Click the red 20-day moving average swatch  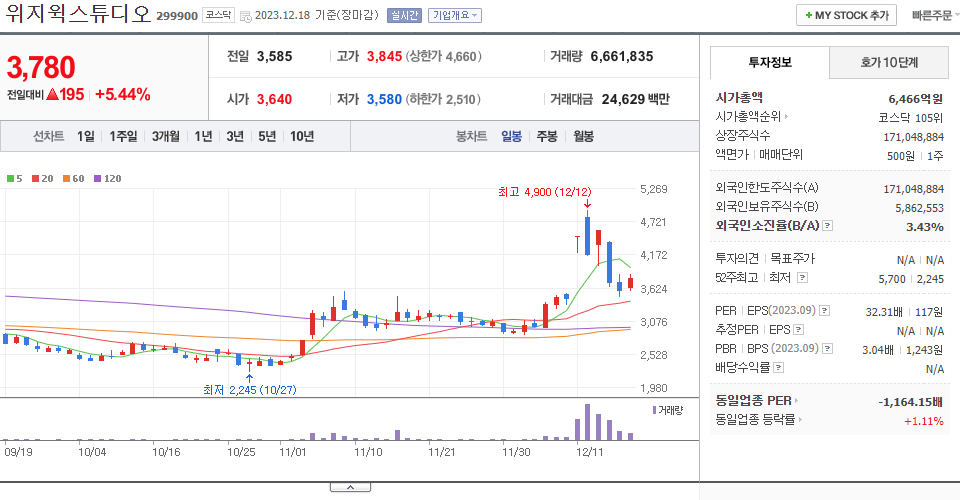36,179
